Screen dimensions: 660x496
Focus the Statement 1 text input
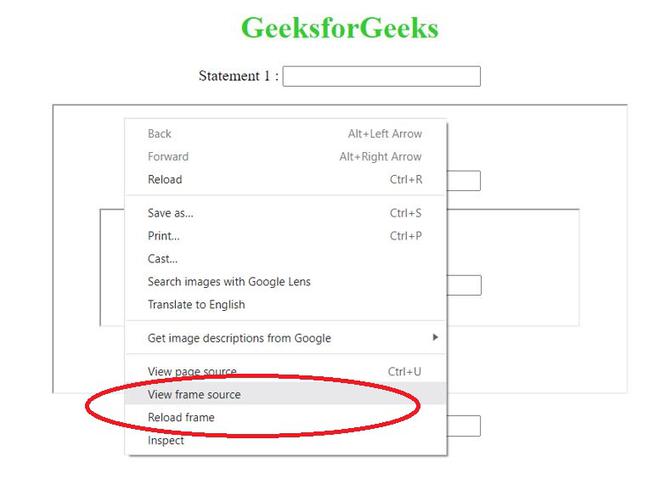click(x=381, y=77)
